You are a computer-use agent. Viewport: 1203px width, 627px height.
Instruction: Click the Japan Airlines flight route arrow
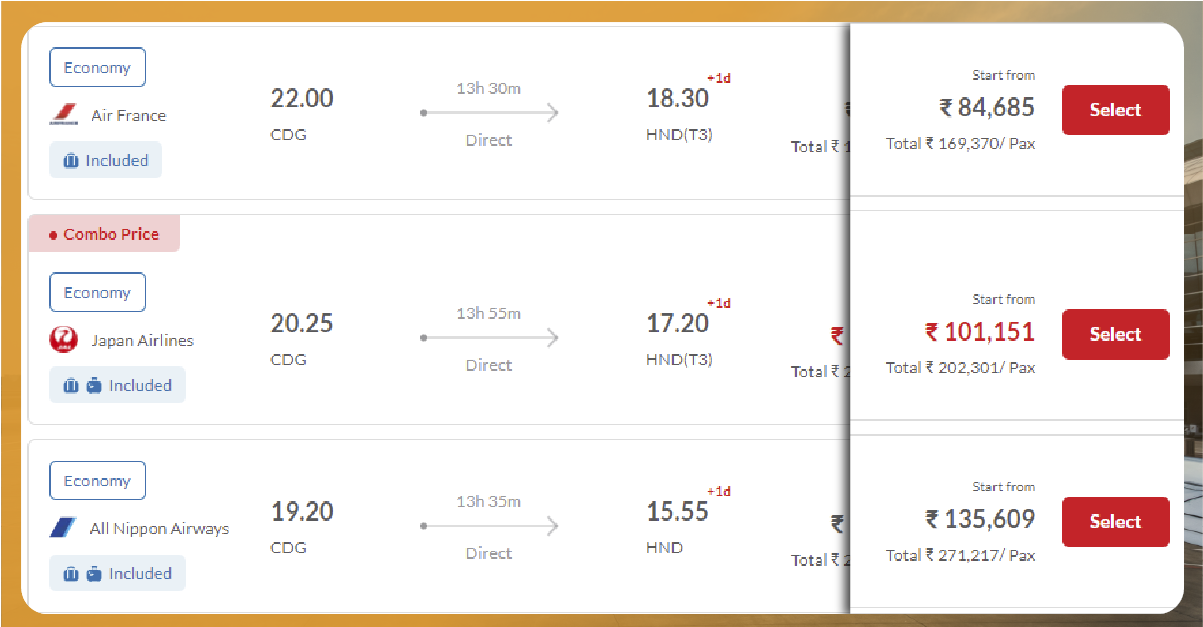click(x=489, y=338)
